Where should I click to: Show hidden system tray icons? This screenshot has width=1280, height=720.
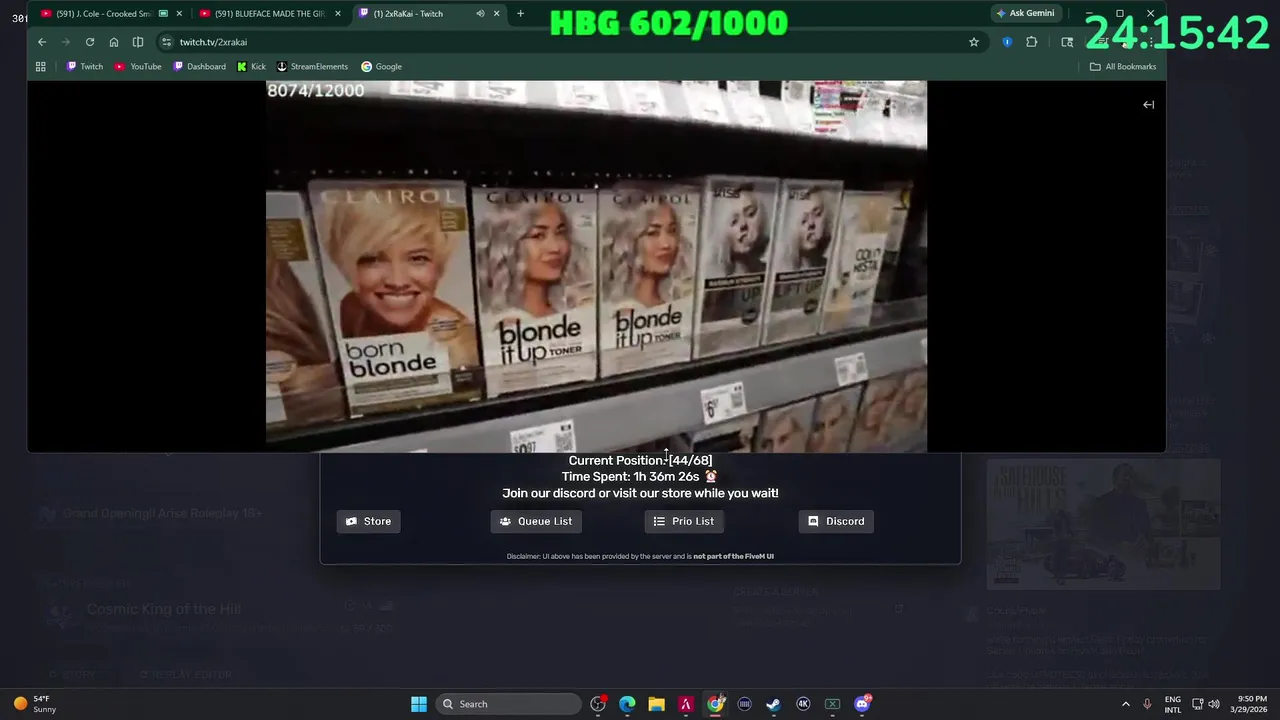point(1125,704)
